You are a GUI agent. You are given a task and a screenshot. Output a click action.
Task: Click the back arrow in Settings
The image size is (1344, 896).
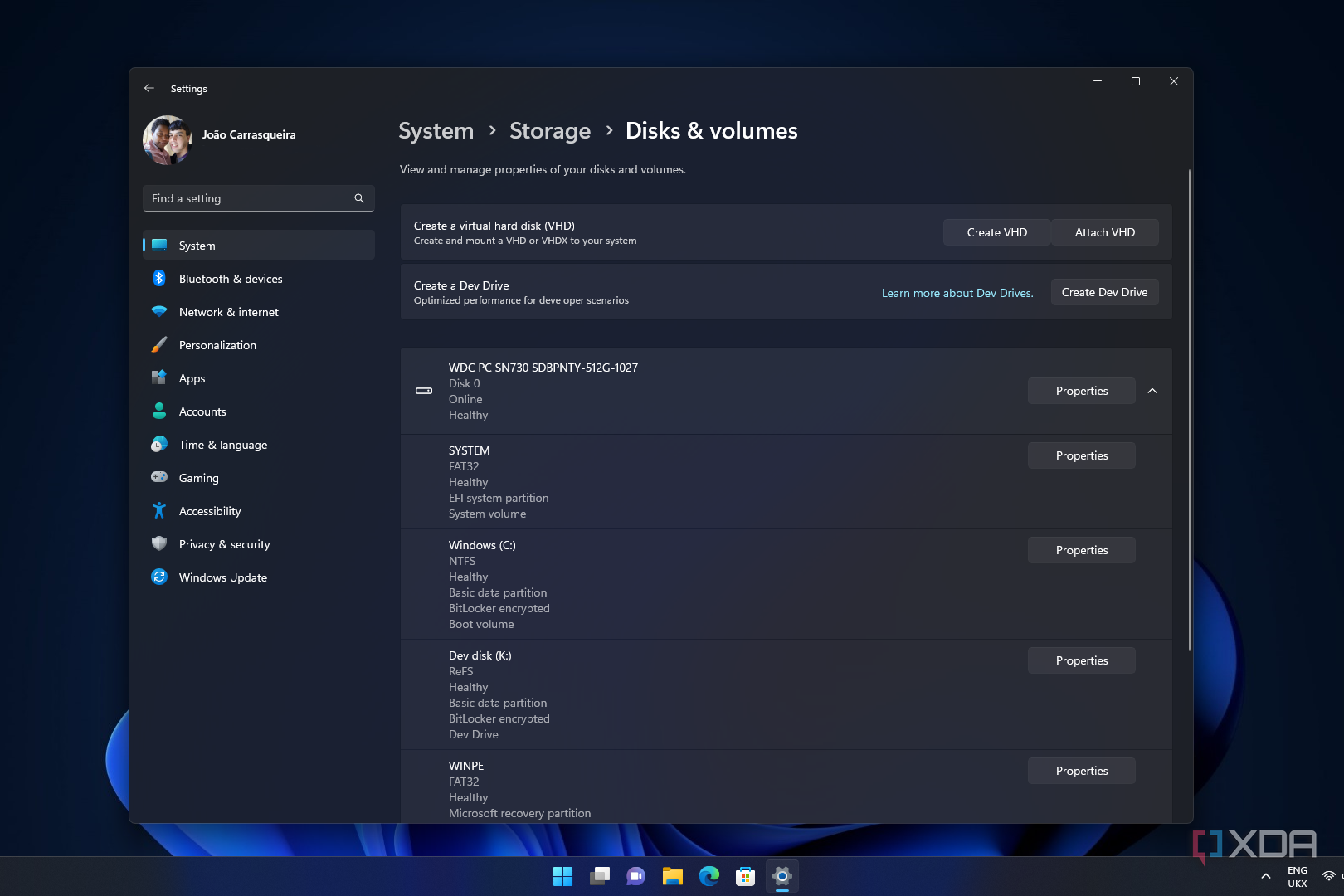pos(149,88)
